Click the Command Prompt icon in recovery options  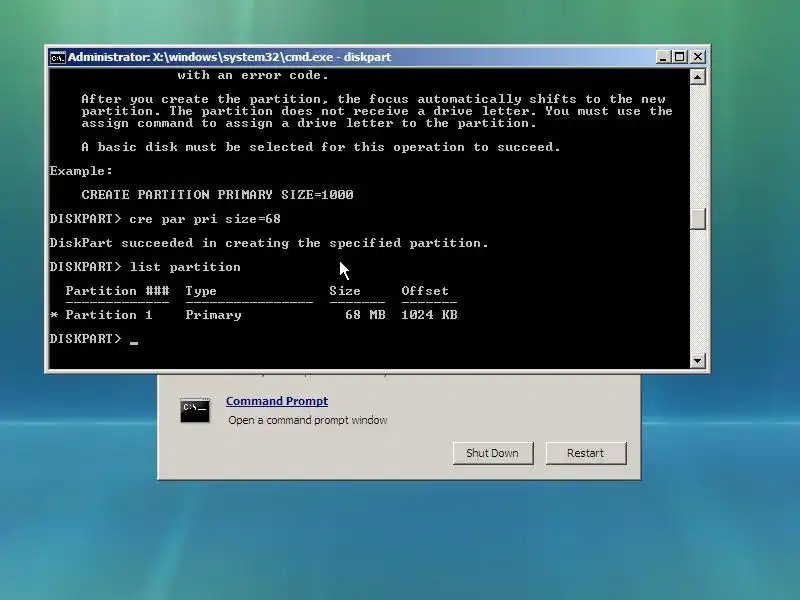coord(195,410)
